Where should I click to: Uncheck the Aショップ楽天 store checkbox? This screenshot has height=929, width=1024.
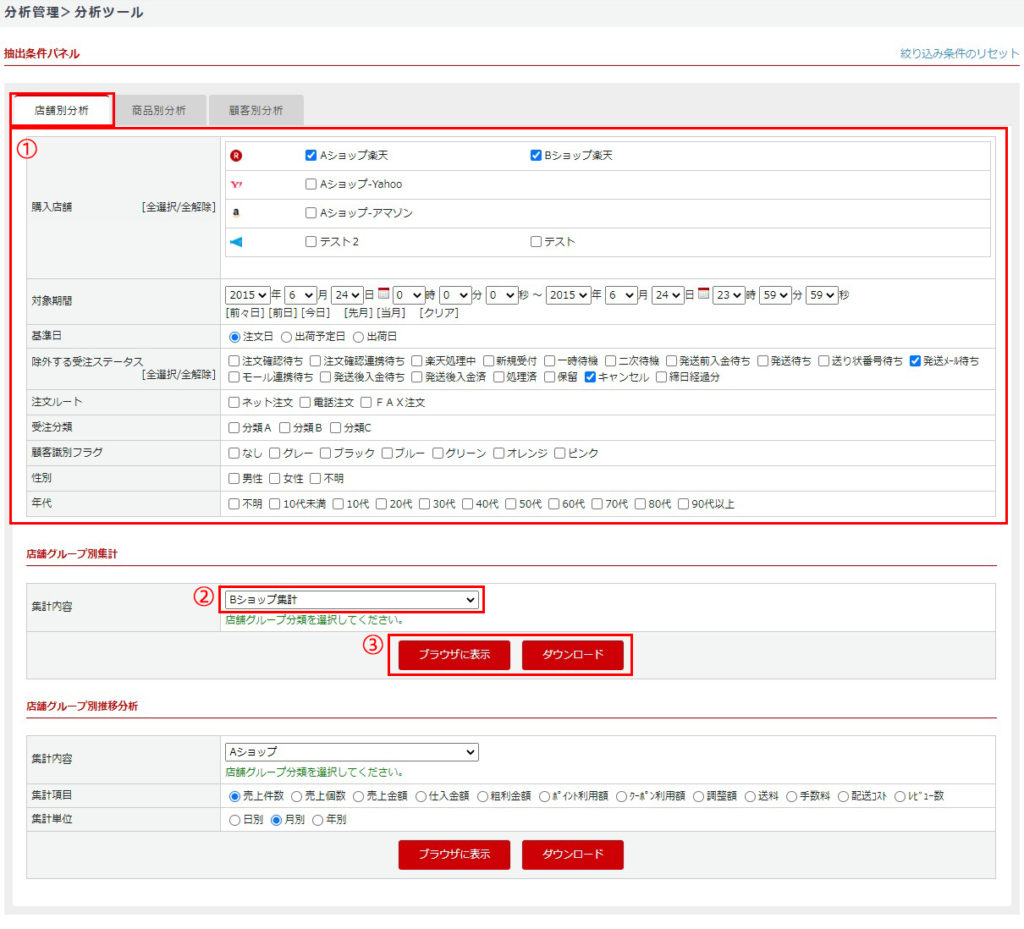pos(311,156)
